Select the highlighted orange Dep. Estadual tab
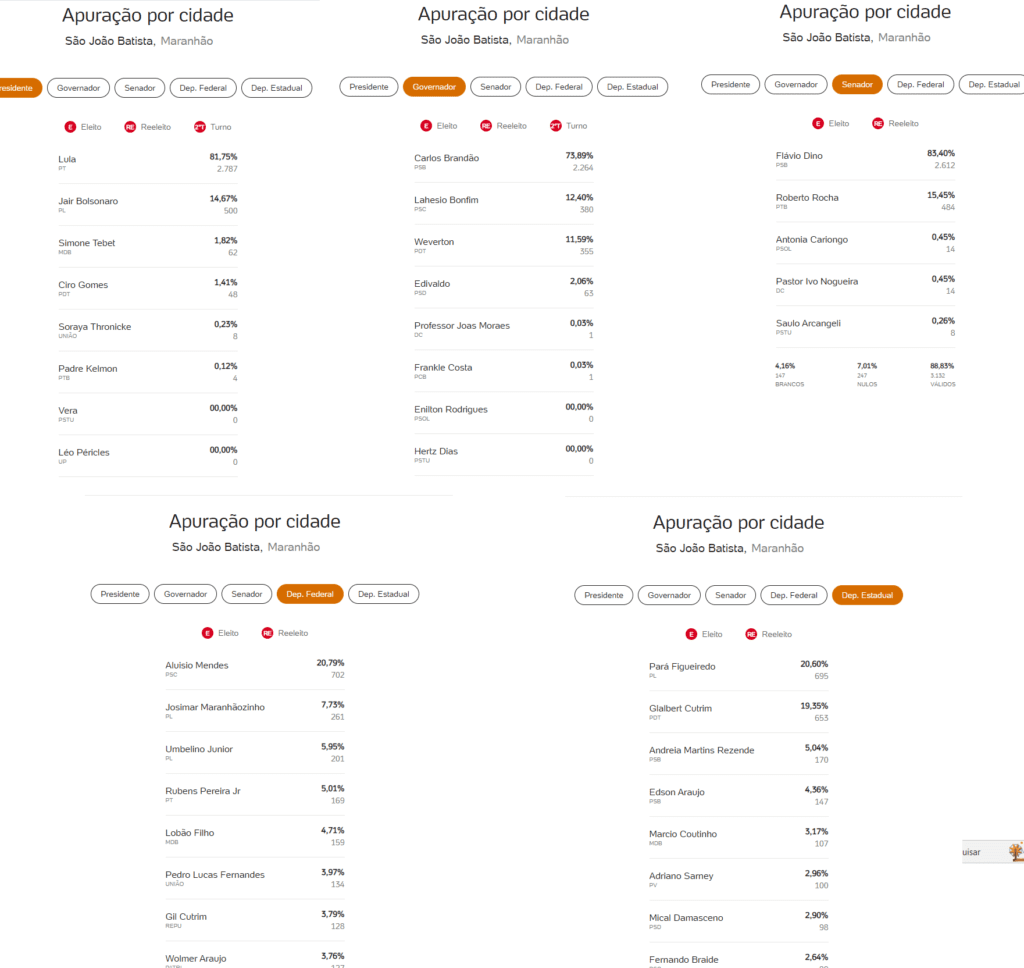Screen dimensions: 1024x968 point(867,596)
